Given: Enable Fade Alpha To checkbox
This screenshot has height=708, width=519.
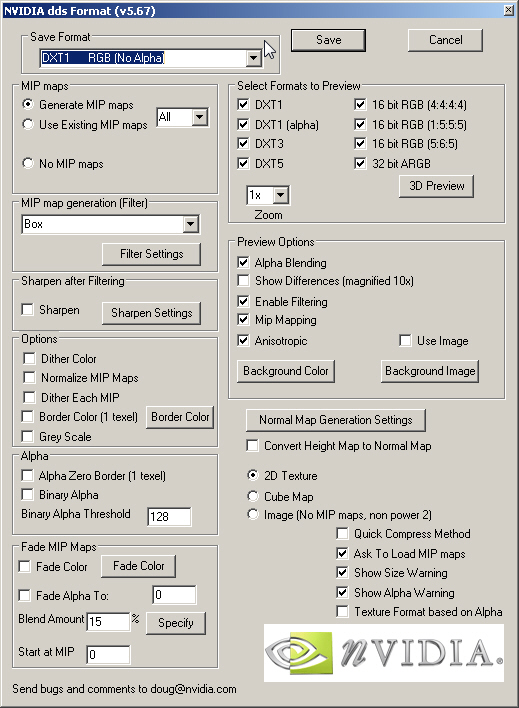Looking at the screenshot, I should pos(24,595).
